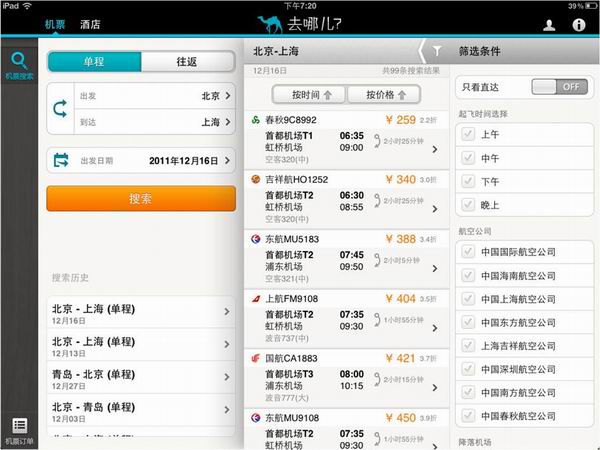Toggle the 只看直达 switch
The width and height of the screenshot is (600, 450).
tap(558, 87)
